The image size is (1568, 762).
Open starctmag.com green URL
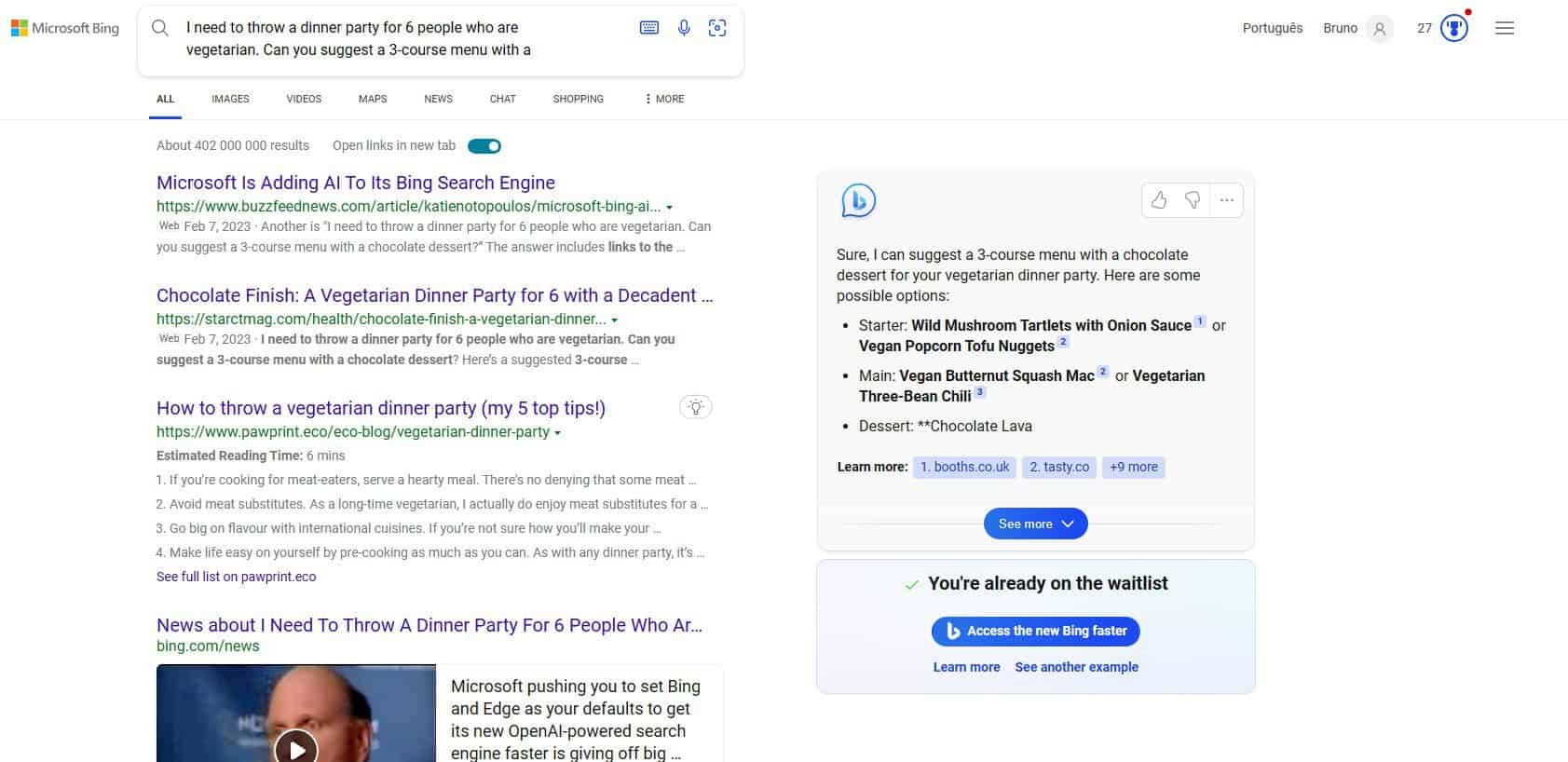[x=381, y=320]
